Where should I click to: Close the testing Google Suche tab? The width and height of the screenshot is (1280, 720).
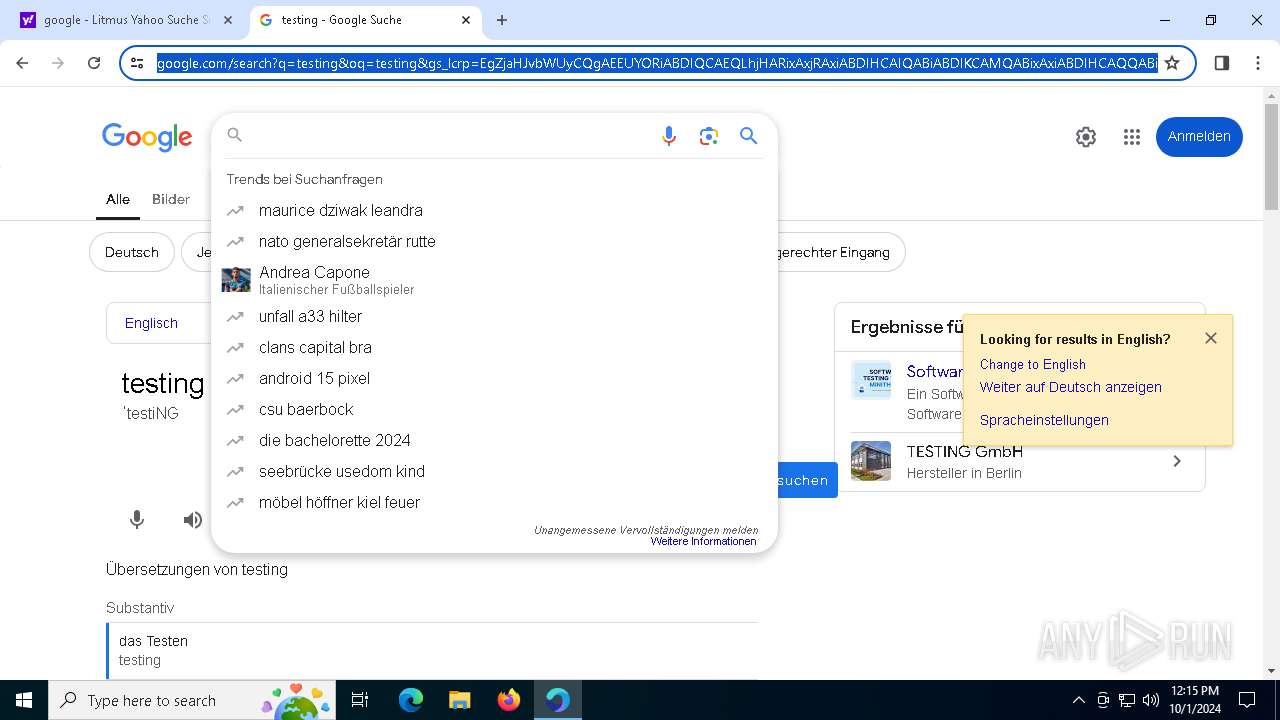tap(466, 20)
